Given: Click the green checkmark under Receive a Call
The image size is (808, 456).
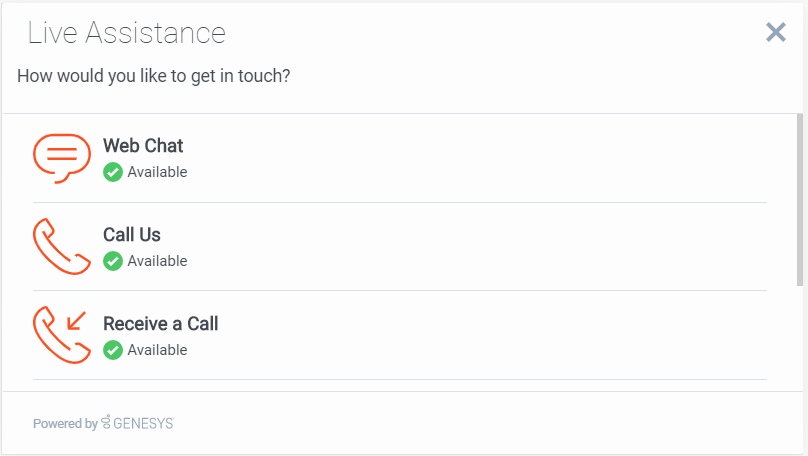Looking at the screenshot, I should pos(113,350).
